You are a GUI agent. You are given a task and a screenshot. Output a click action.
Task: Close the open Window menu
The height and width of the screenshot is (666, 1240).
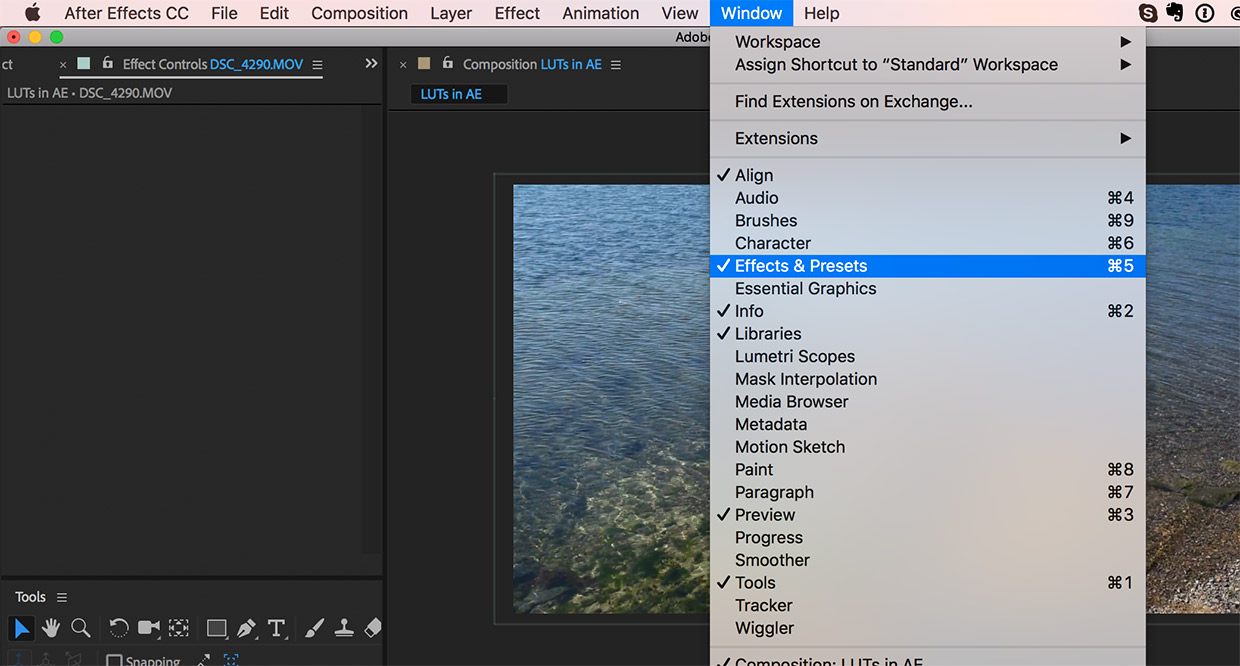752,13
